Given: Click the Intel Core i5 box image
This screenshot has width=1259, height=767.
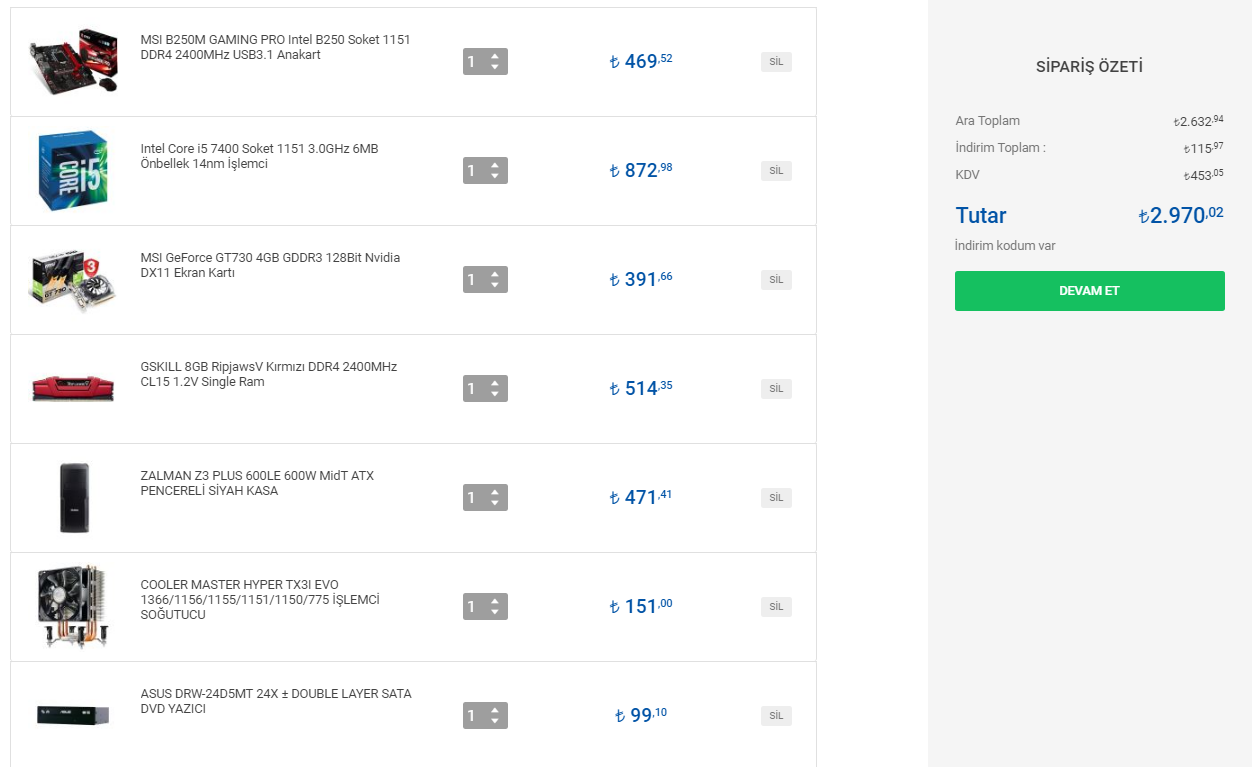Looking at the screenshot, I should 73,170.
